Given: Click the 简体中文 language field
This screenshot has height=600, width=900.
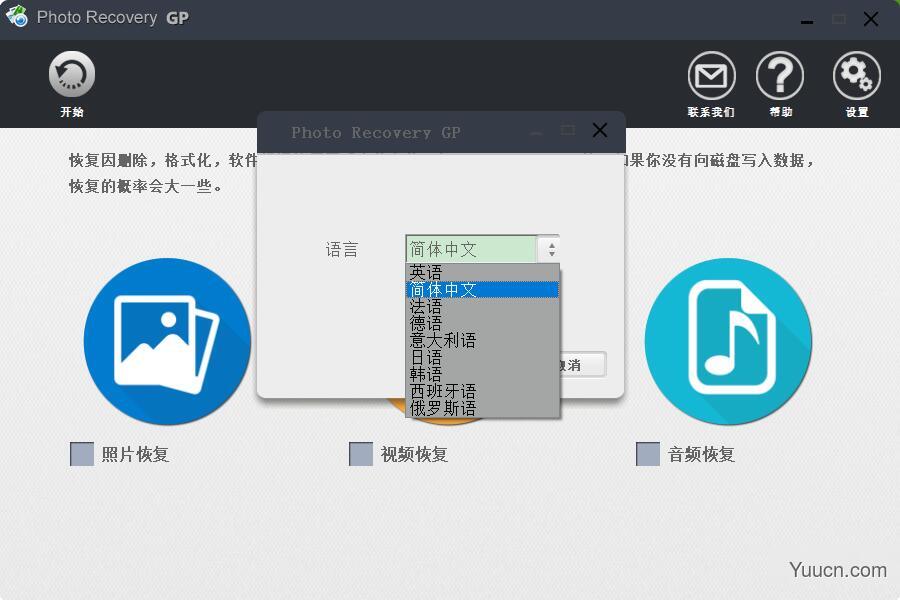Looking at the screenshot, I should click(x=471, y=249).
